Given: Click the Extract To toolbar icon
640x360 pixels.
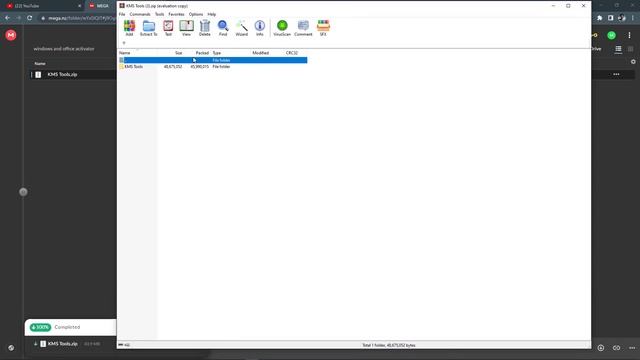Looking at the screenshot, I should coord(149,28).
